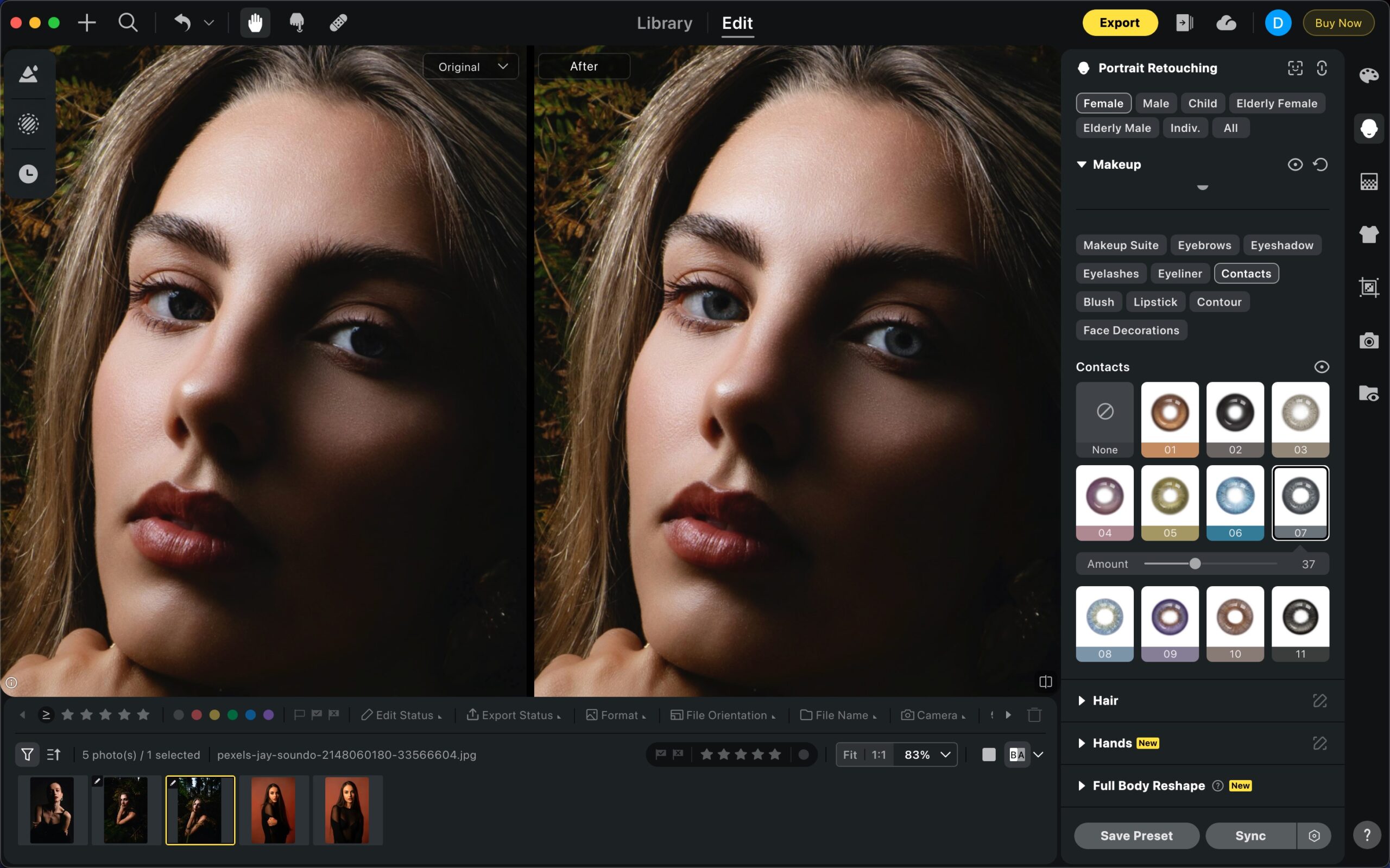Click the trash delete icon

tap(1034, 715)
